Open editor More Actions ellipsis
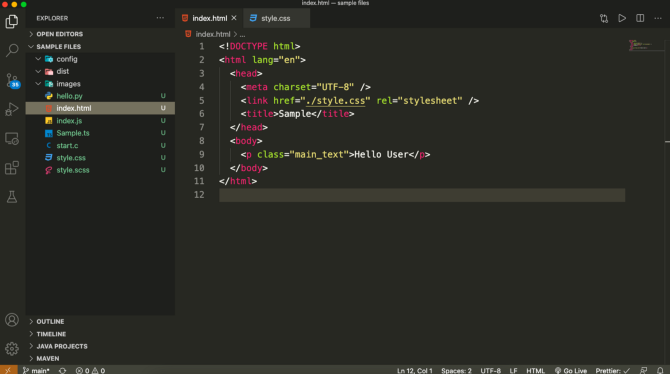The height and width of the screenshot is (374, 670). 658,18
